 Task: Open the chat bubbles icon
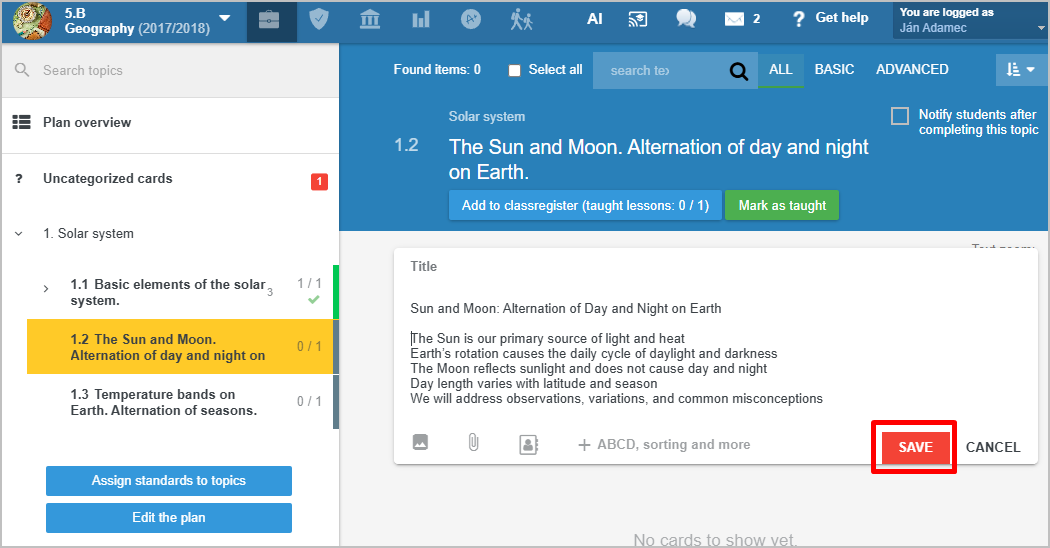[x=686, y=19]
